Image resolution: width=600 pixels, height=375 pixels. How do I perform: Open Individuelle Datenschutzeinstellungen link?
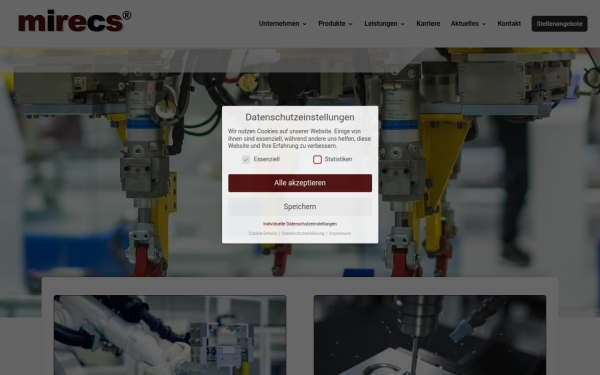point(300,224)
